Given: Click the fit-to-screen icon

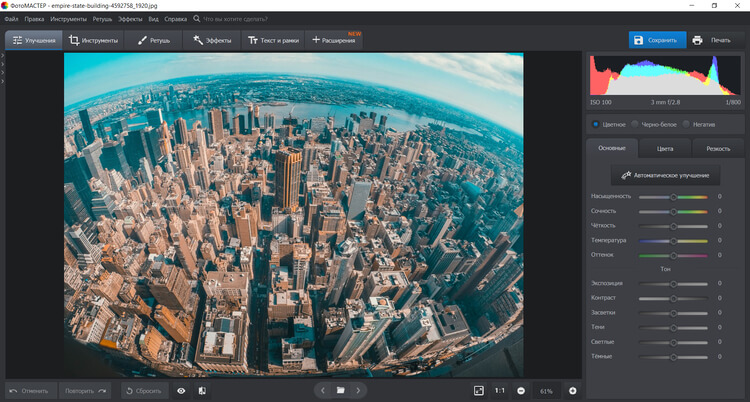Looking at the screenshot, I should click(478, 390).
